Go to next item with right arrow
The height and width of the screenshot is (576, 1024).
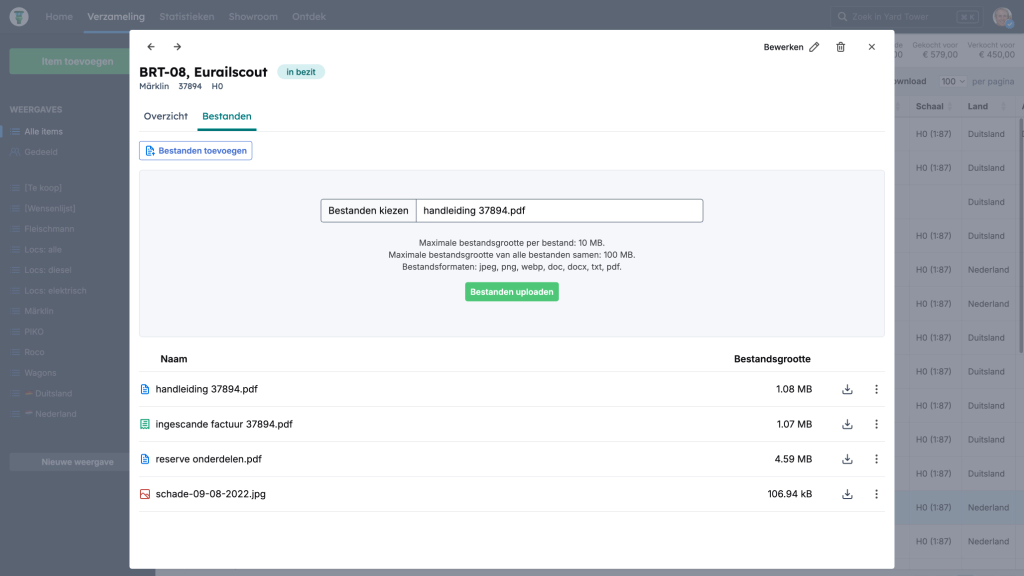pos(177,47)
